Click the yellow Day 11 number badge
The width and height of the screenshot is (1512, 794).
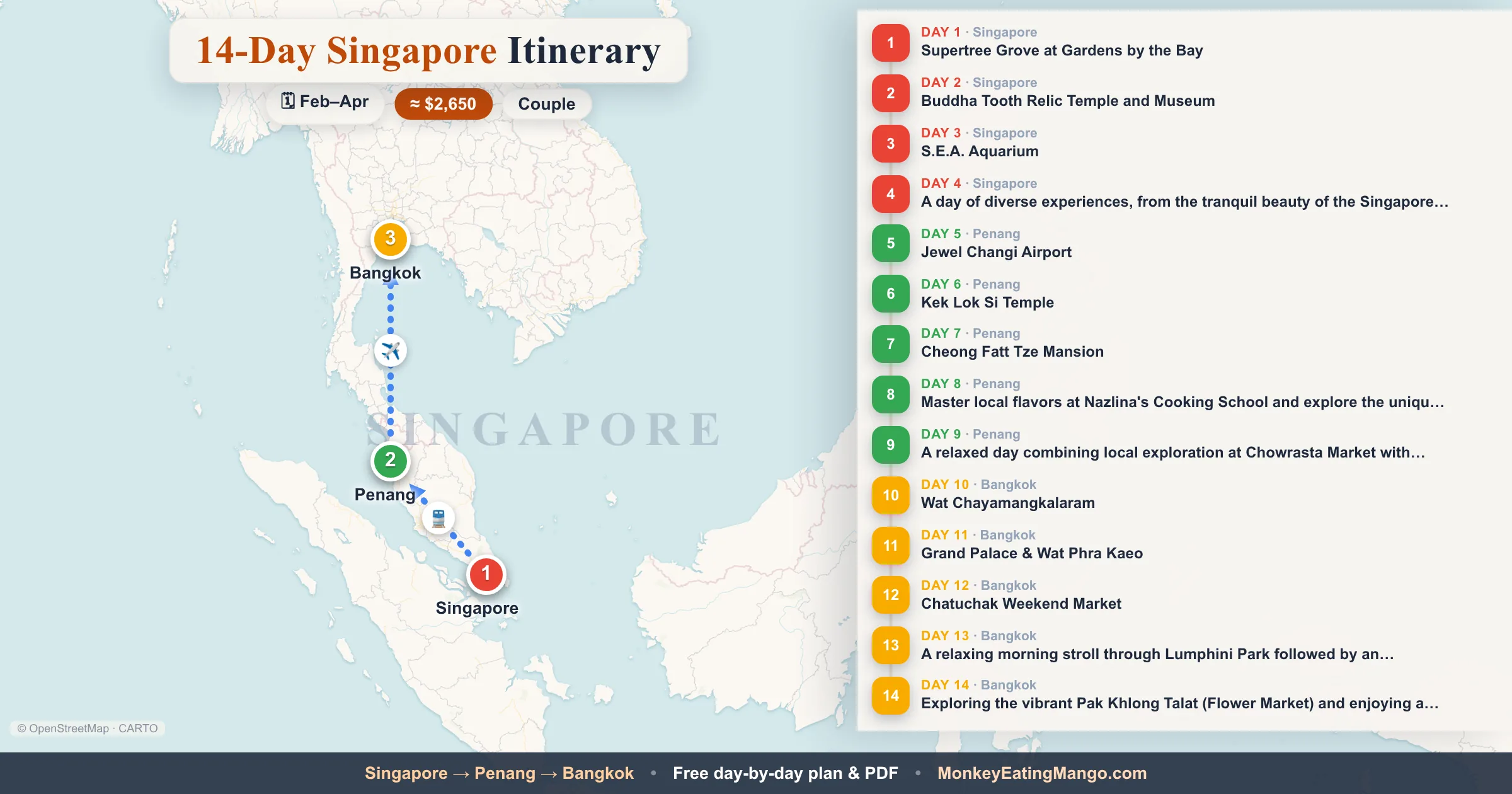pos(890,546)
